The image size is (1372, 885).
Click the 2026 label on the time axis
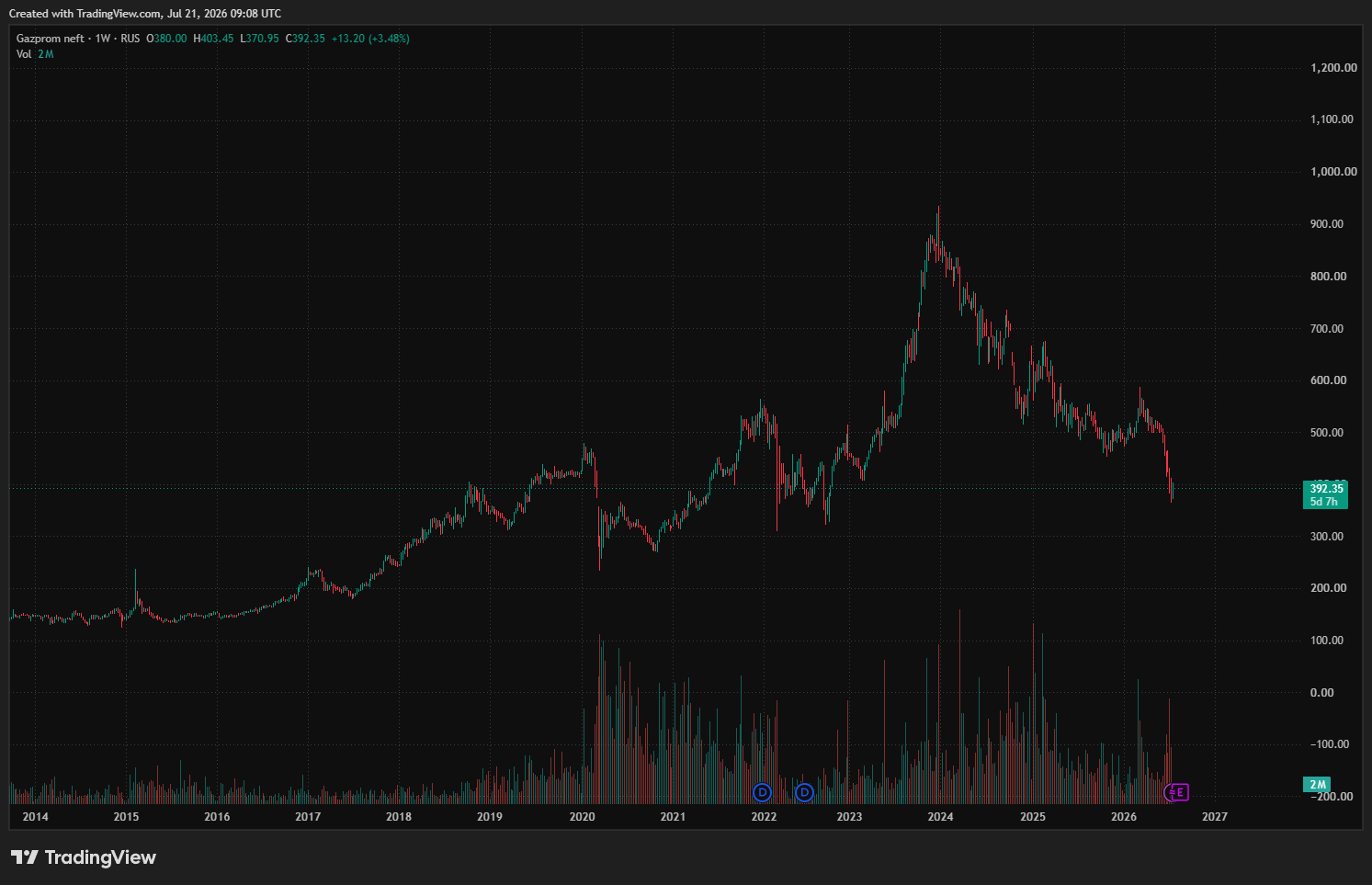click(1124, 817)
